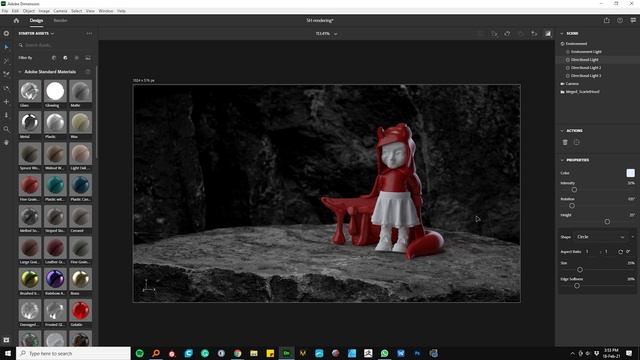
Task: Open Google Chrome from the taskbar
Action: point(238,353)
